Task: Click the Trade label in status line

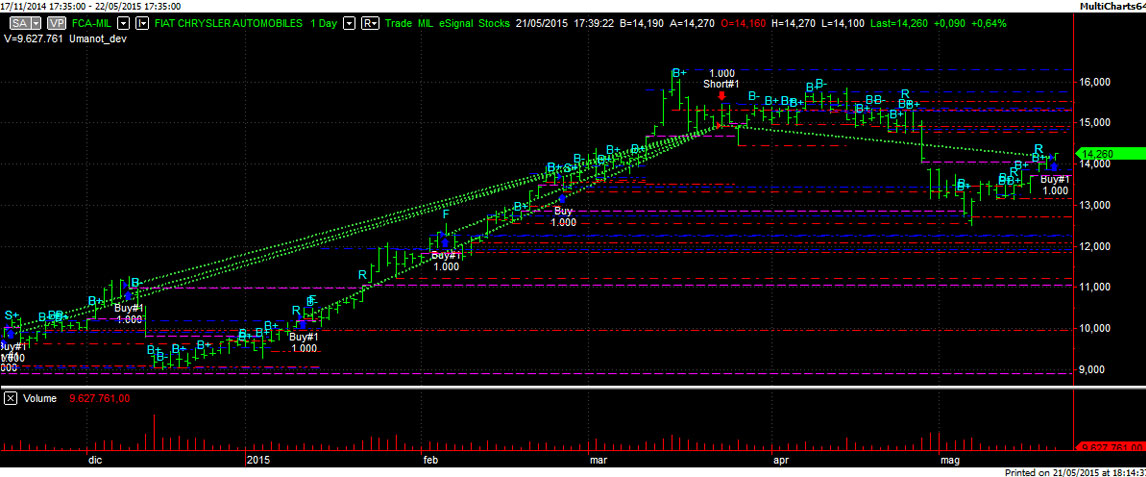Action: pos(398,22)
